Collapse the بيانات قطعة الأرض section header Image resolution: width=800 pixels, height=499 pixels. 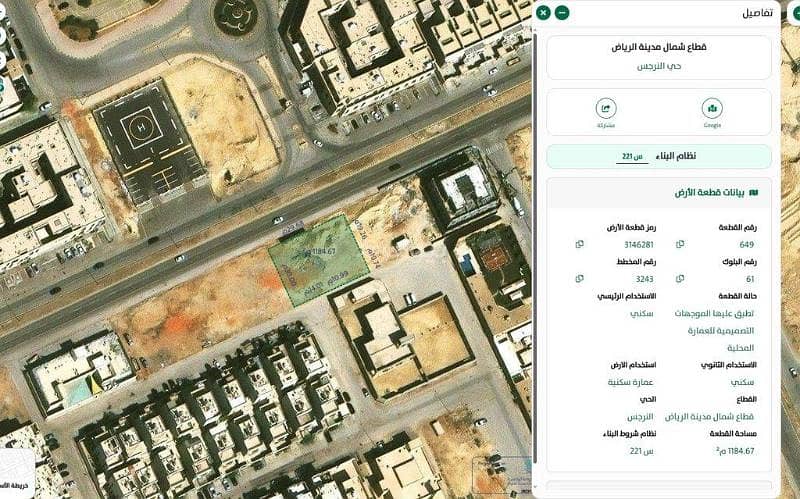[x=659, y=193]
